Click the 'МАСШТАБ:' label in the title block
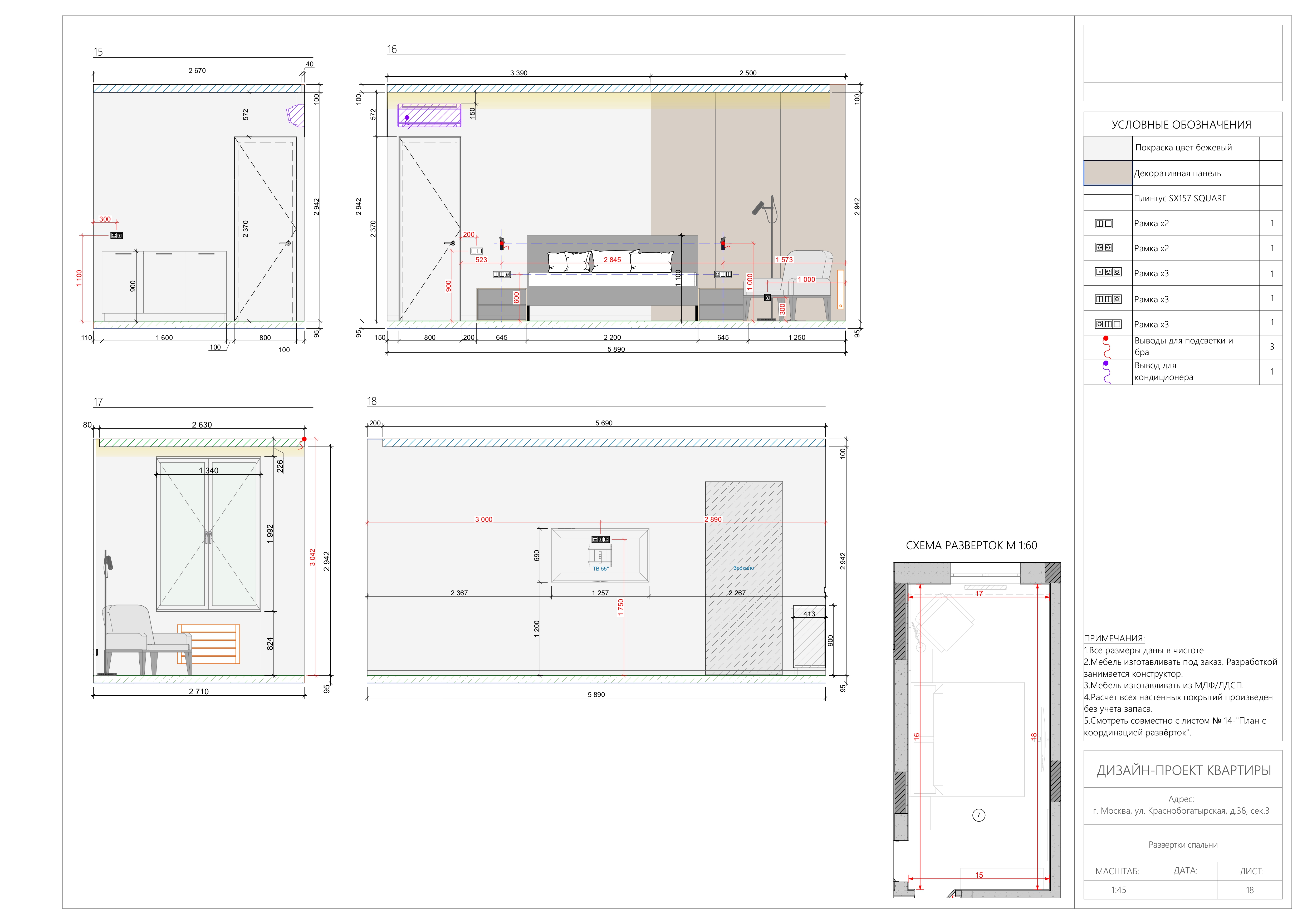Screen dimensions: 1307x924 tap(1117, 871)
